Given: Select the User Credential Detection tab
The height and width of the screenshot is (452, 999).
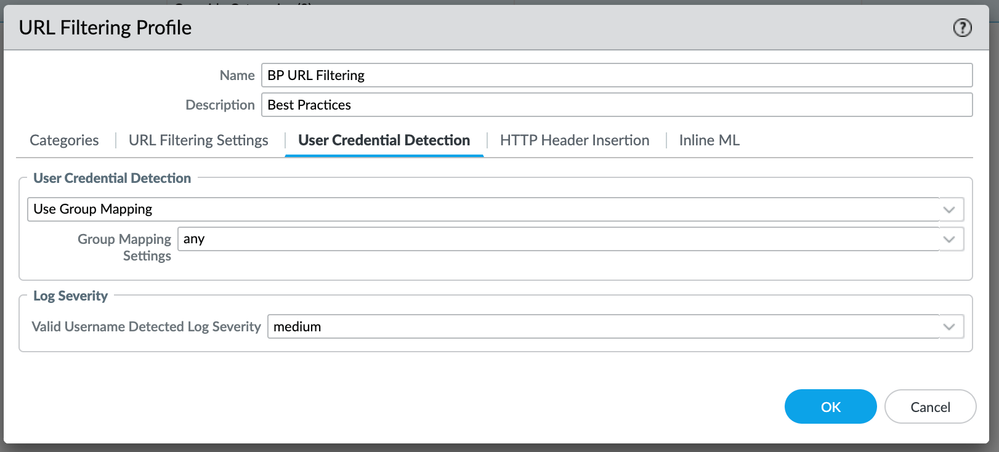Looking at the screenshot, I should pyautogui.click(x=384, y=140).
